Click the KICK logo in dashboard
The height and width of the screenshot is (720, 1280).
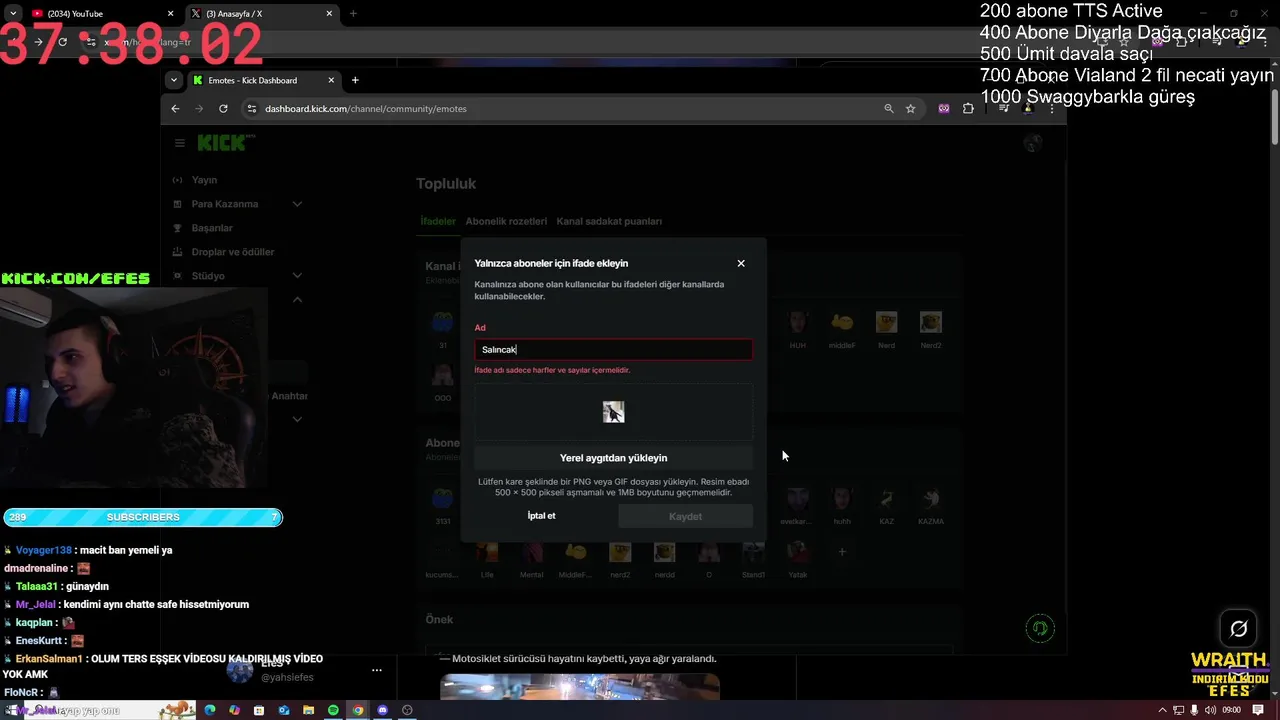click(x=225, y=143)
